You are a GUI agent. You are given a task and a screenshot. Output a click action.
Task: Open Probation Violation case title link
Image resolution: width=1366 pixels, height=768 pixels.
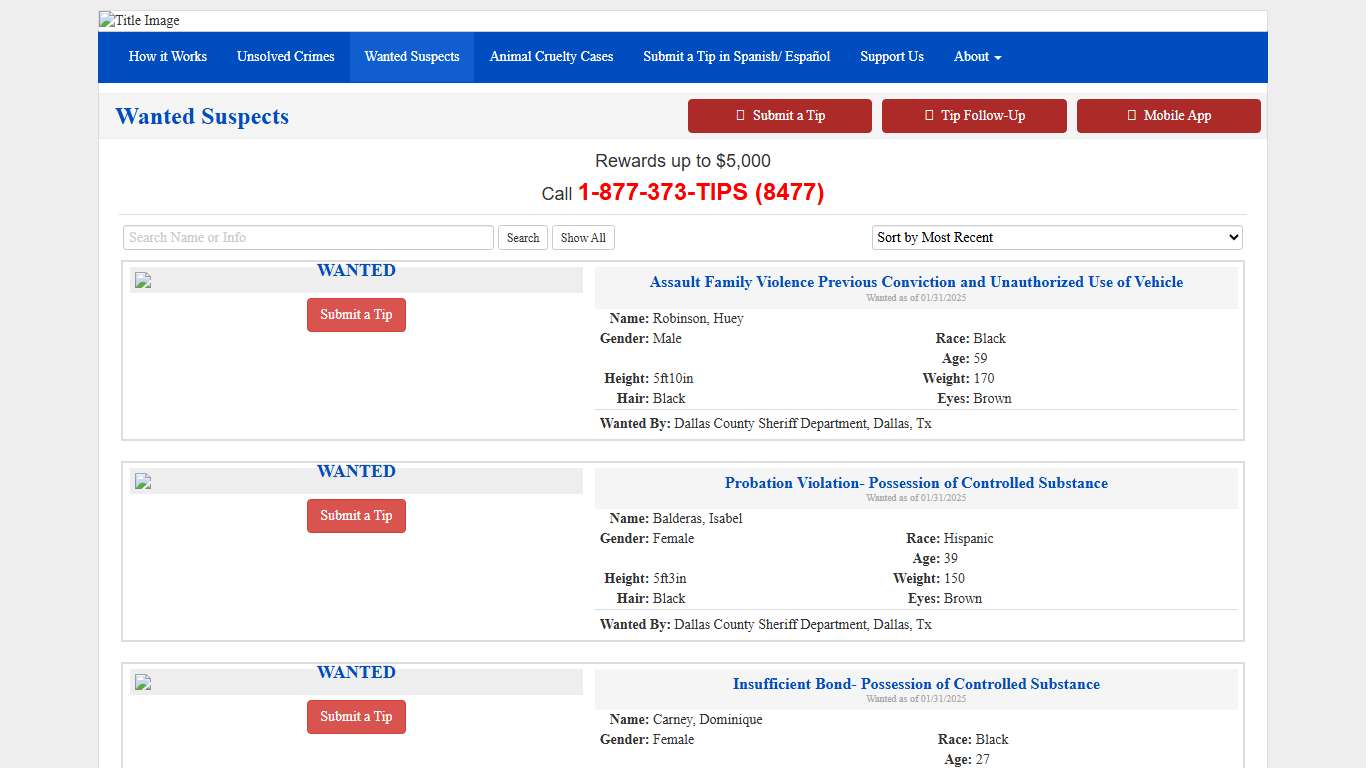[x=916, y=483]
